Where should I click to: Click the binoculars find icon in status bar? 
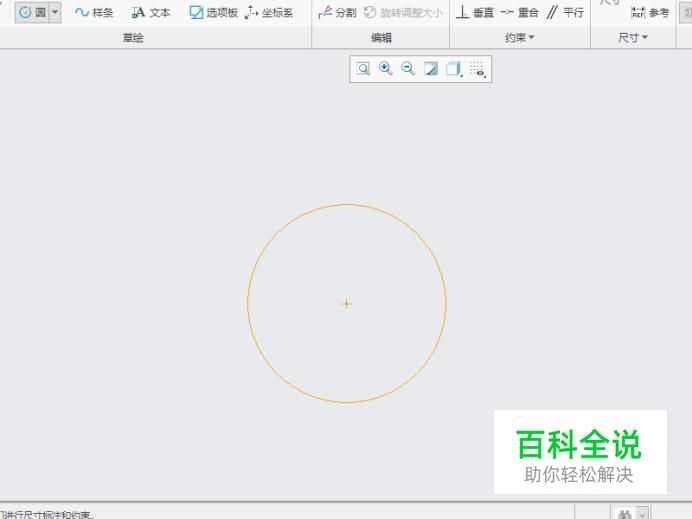pyautogui.click(x=625, y=513)
